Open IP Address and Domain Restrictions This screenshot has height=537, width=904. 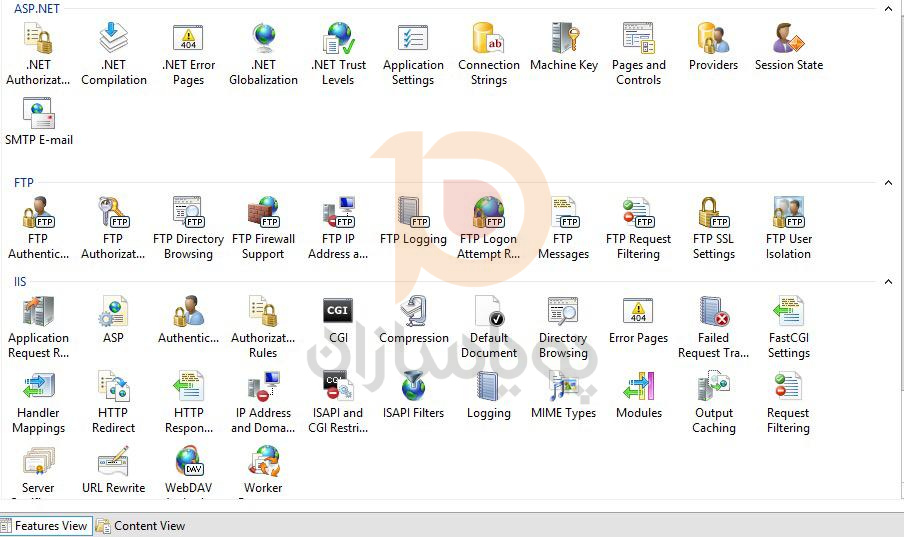(x=263, y=403)
